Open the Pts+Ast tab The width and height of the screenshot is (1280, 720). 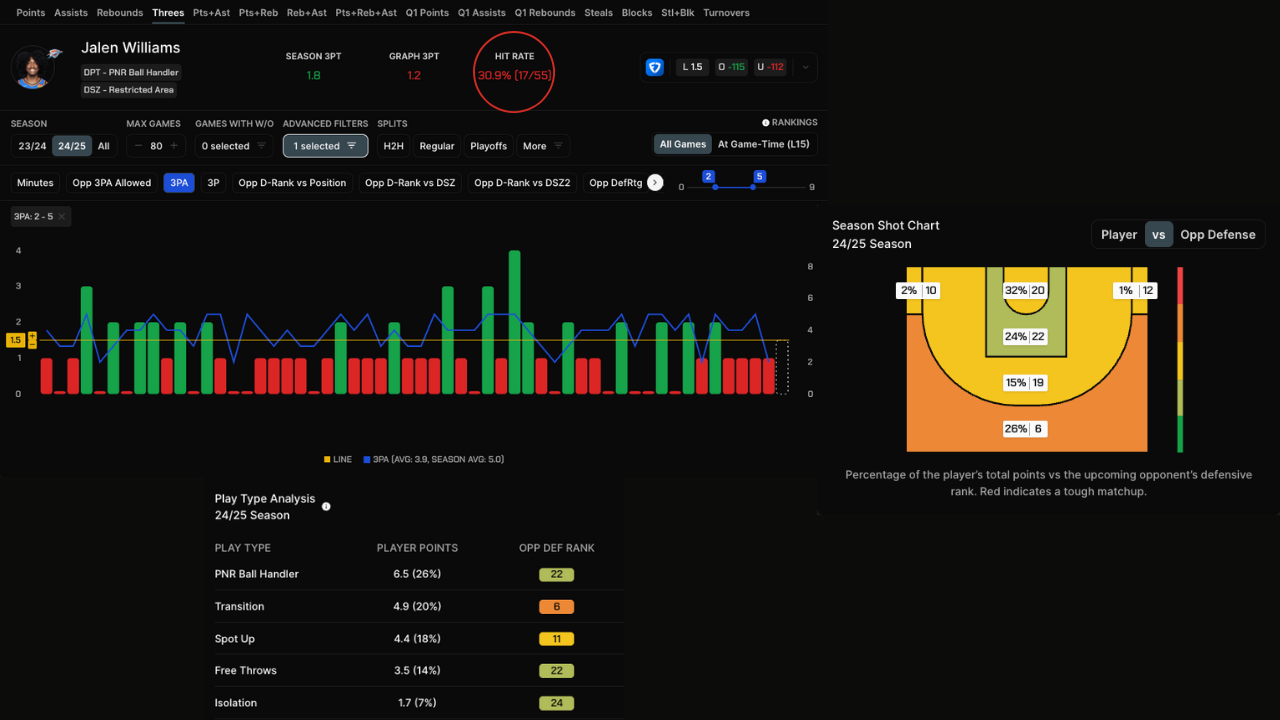click(x=211, y=13)
